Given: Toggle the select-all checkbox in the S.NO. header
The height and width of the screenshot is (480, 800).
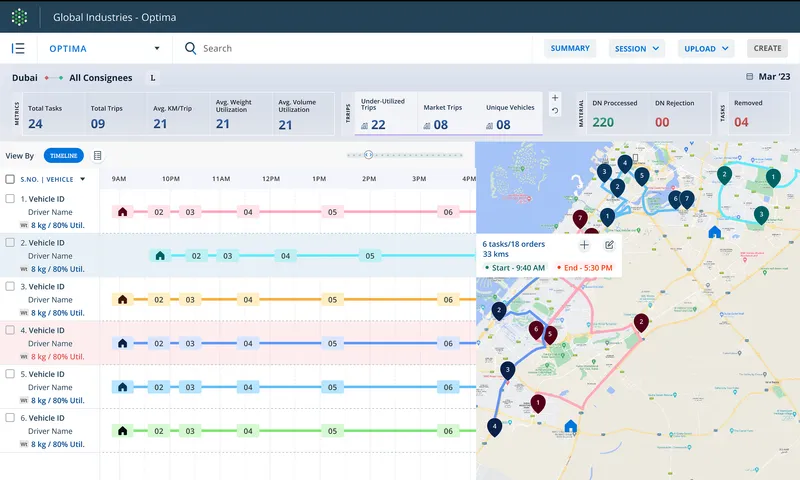Looking at the screenshot, I should pyautogui.click(x=10, y=180).
